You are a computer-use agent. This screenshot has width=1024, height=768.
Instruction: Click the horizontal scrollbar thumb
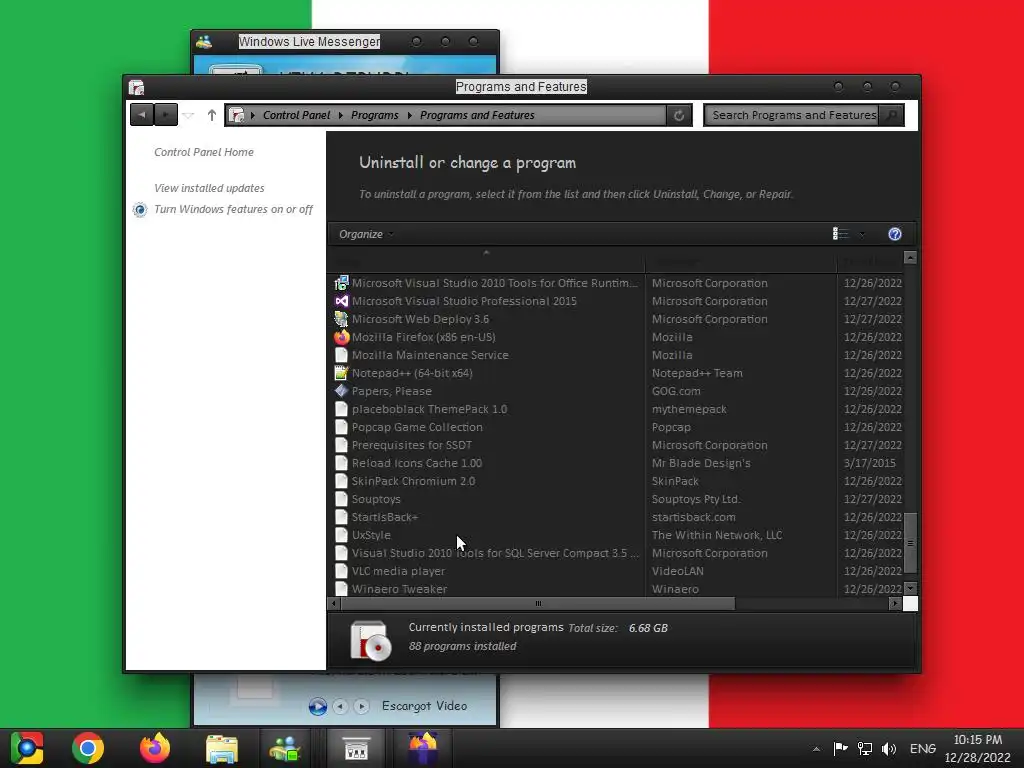point(537,603)
